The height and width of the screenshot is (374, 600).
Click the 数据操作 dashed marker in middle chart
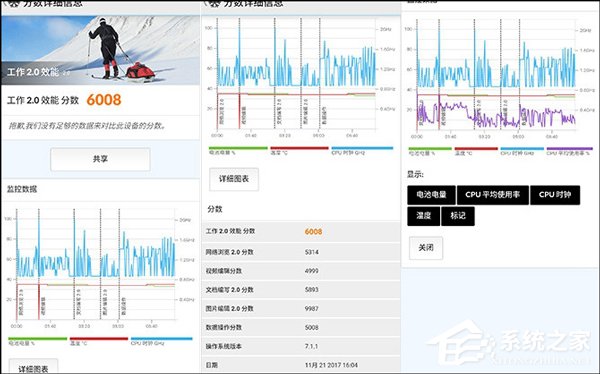click(x=320, y=73)
